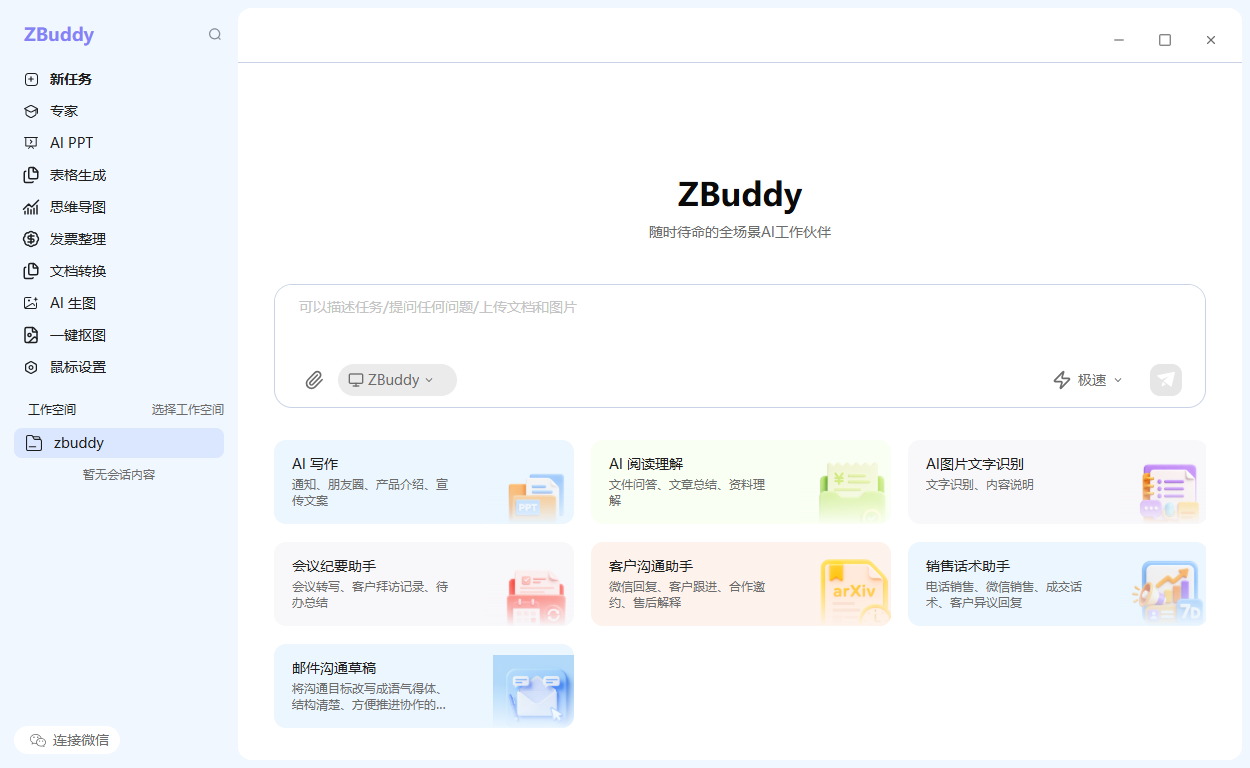Viewport: 1250px width, 768px height.
Task: Click the 表格生成 sidebar icon
Action: coord(31,175)
